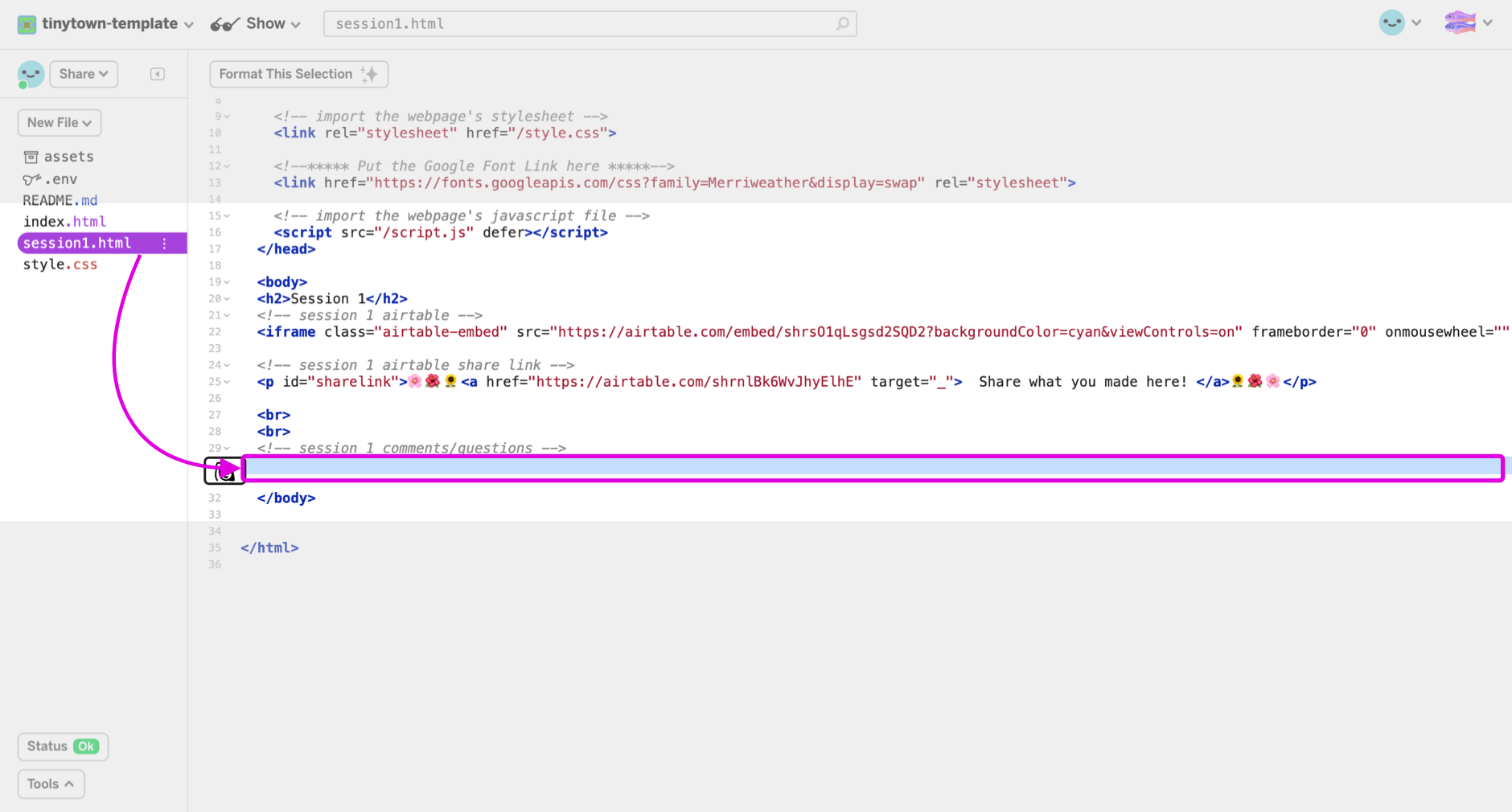The image size is (1512, 812).
Task: Click the closing </head> tag
Action: click(x=286, y=249)
